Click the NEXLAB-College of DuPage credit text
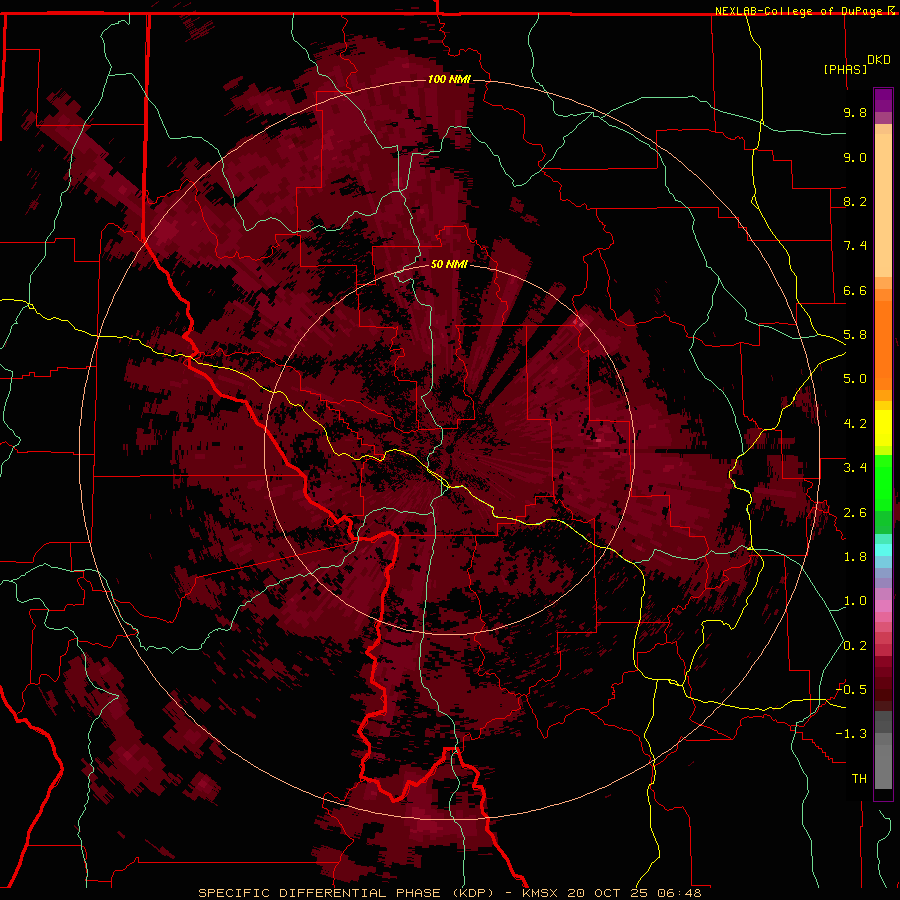Screen dimensions: 900x900 [x=798, y=11]
